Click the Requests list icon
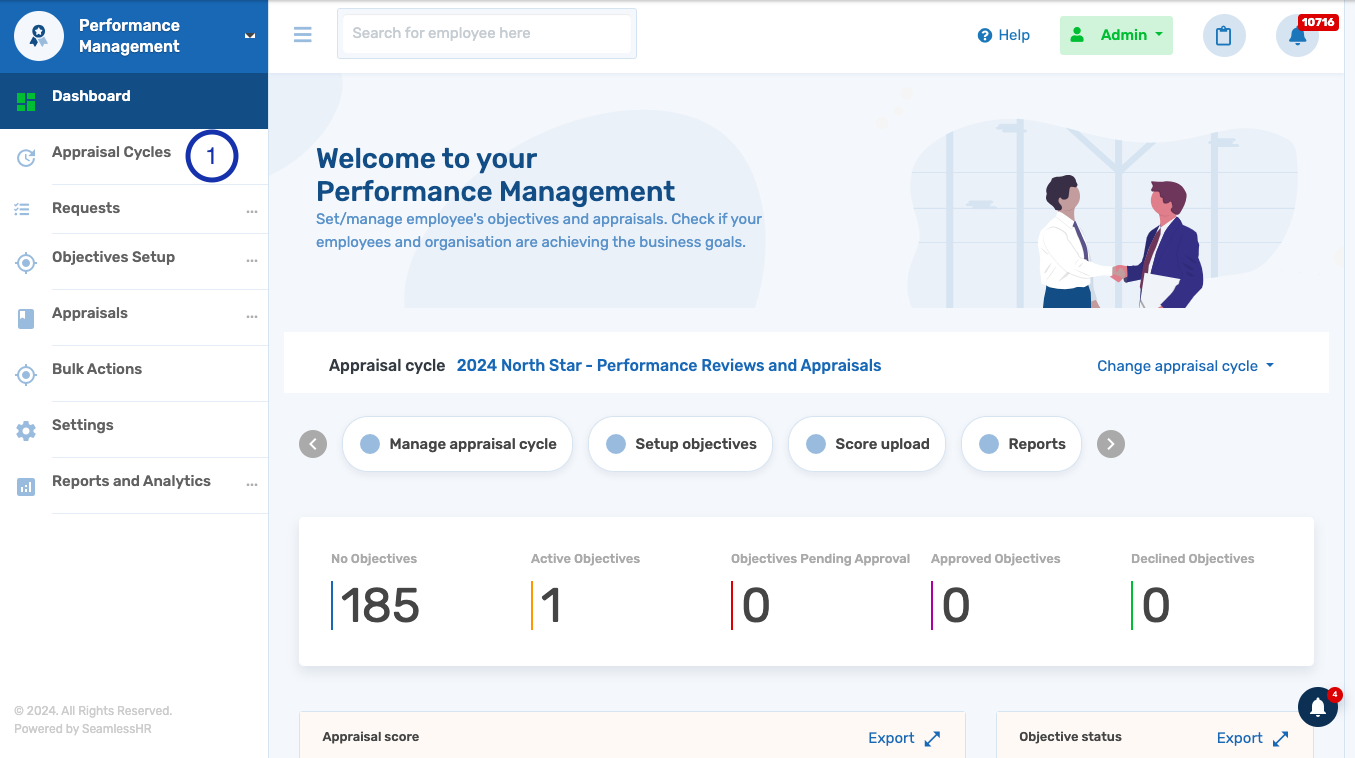The image size is (1355, 758). tap(26, 208)
